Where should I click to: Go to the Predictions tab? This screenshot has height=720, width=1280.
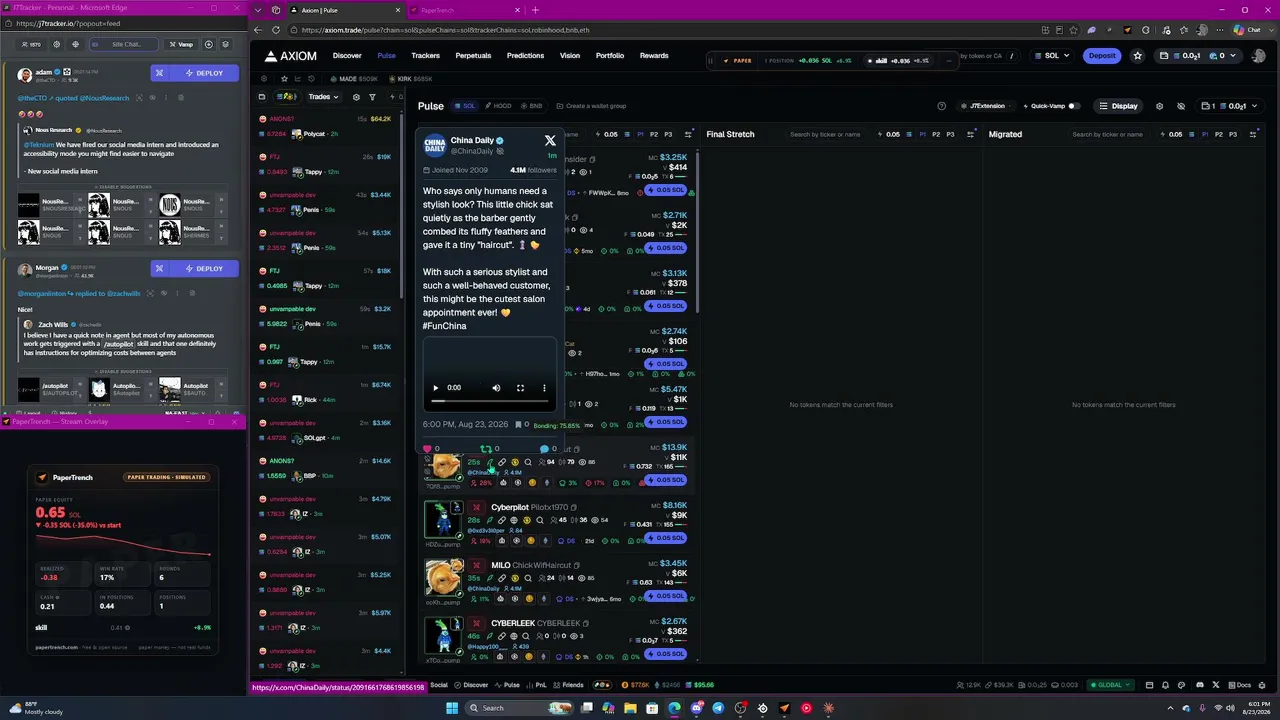(x=525, y=56)
